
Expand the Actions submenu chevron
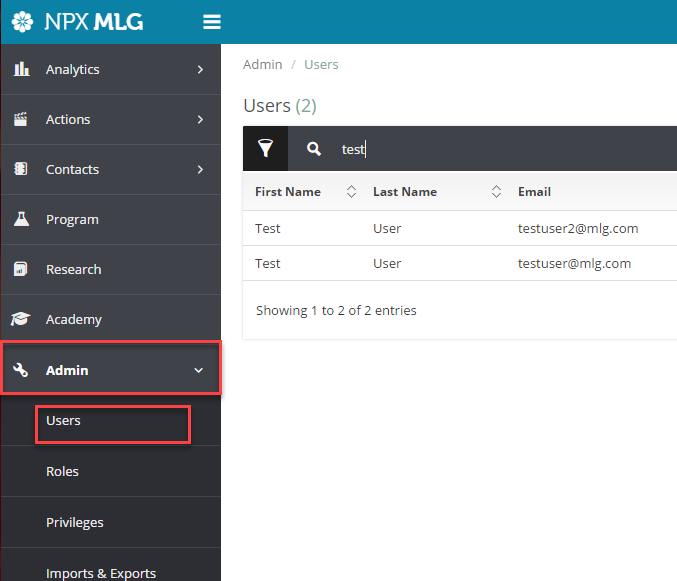(x=200, y=119)
